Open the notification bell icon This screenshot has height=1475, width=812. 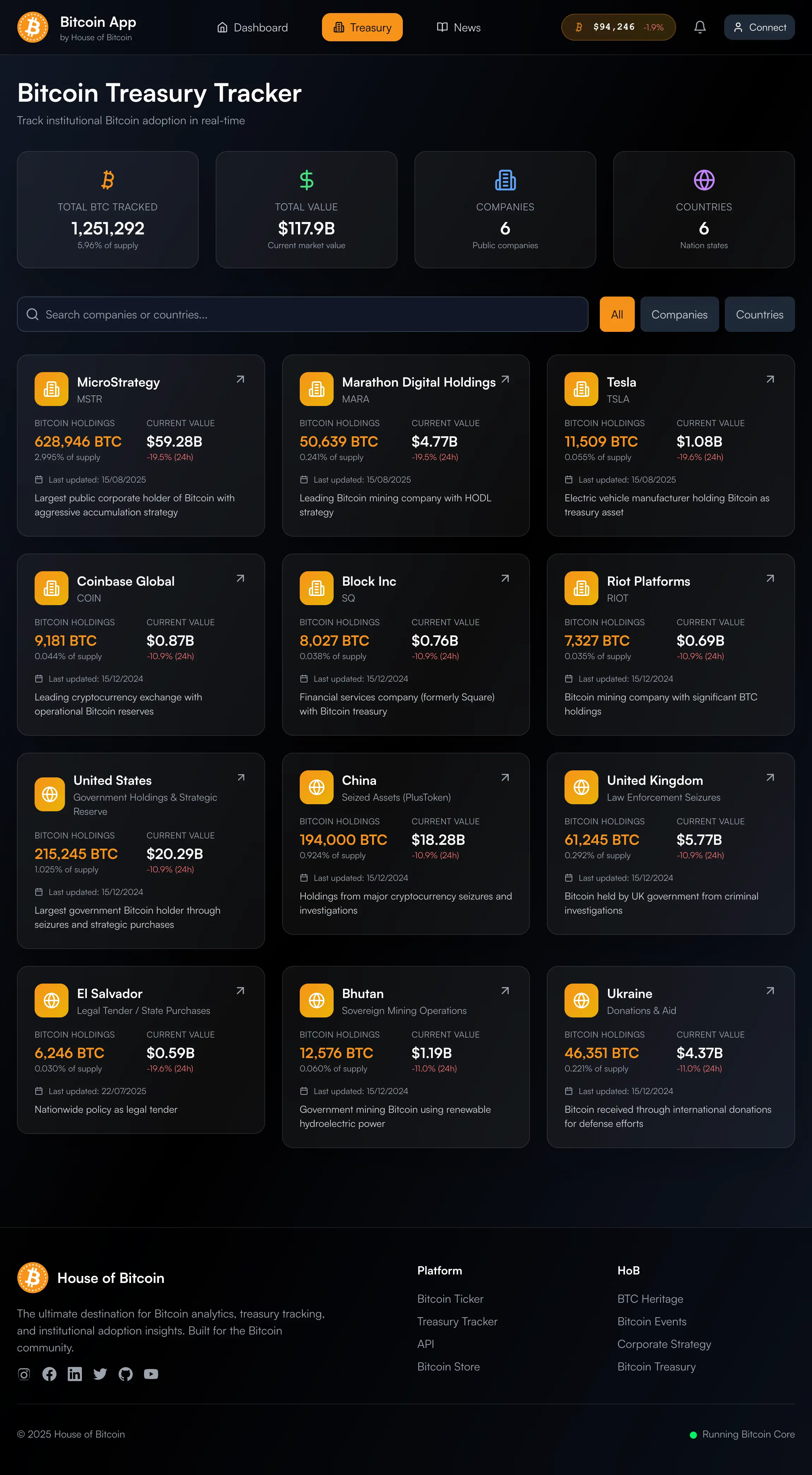pos(700,27)
